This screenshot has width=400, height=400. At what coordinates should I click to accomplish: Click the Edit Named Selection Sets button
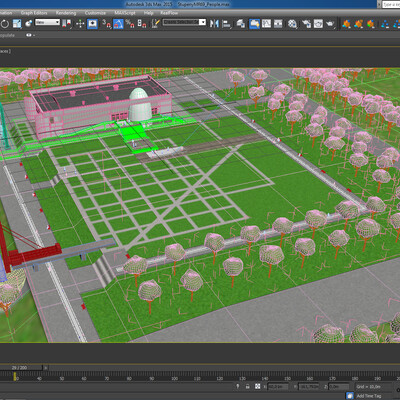tap(156, 24)
